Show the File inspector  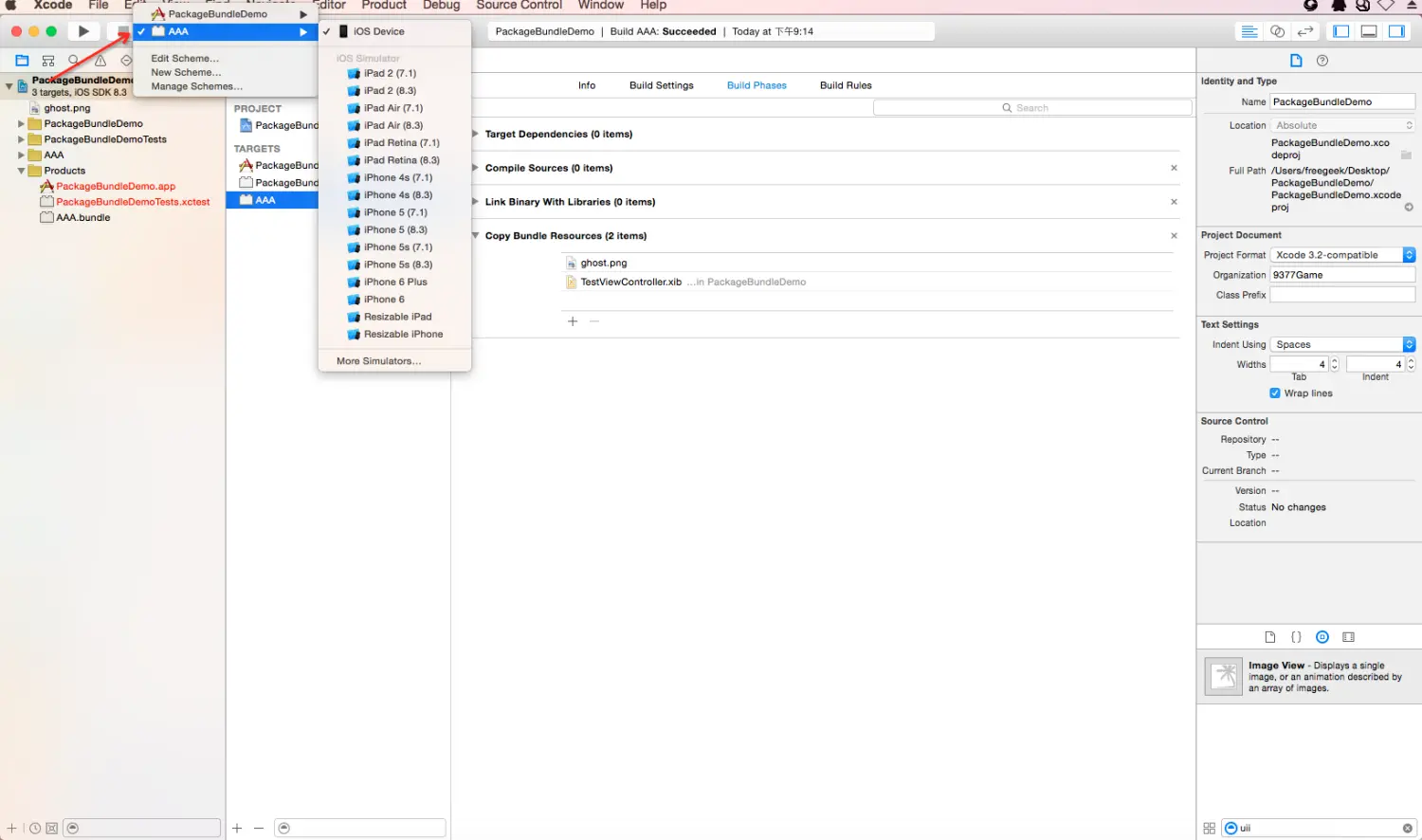1296,61
